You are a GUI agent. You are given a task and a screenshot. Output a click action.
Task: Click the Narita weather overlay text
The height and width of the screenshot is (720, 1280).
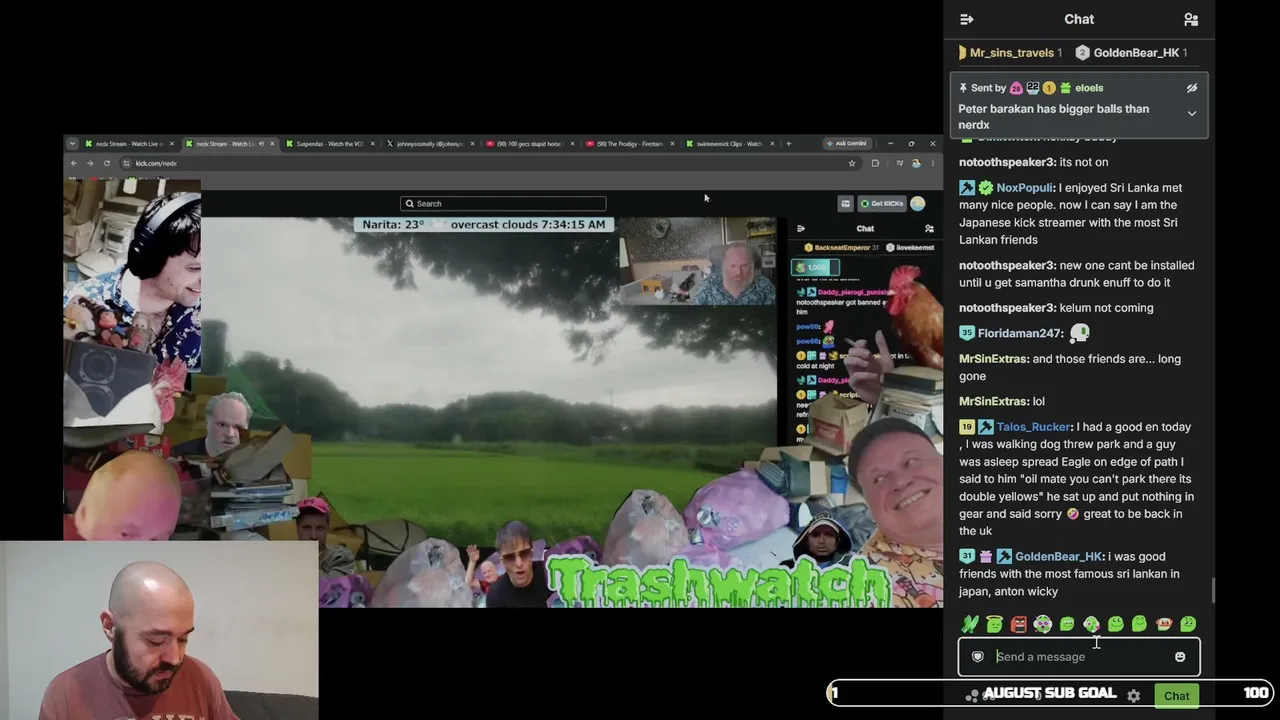click(x=484, y=225)
